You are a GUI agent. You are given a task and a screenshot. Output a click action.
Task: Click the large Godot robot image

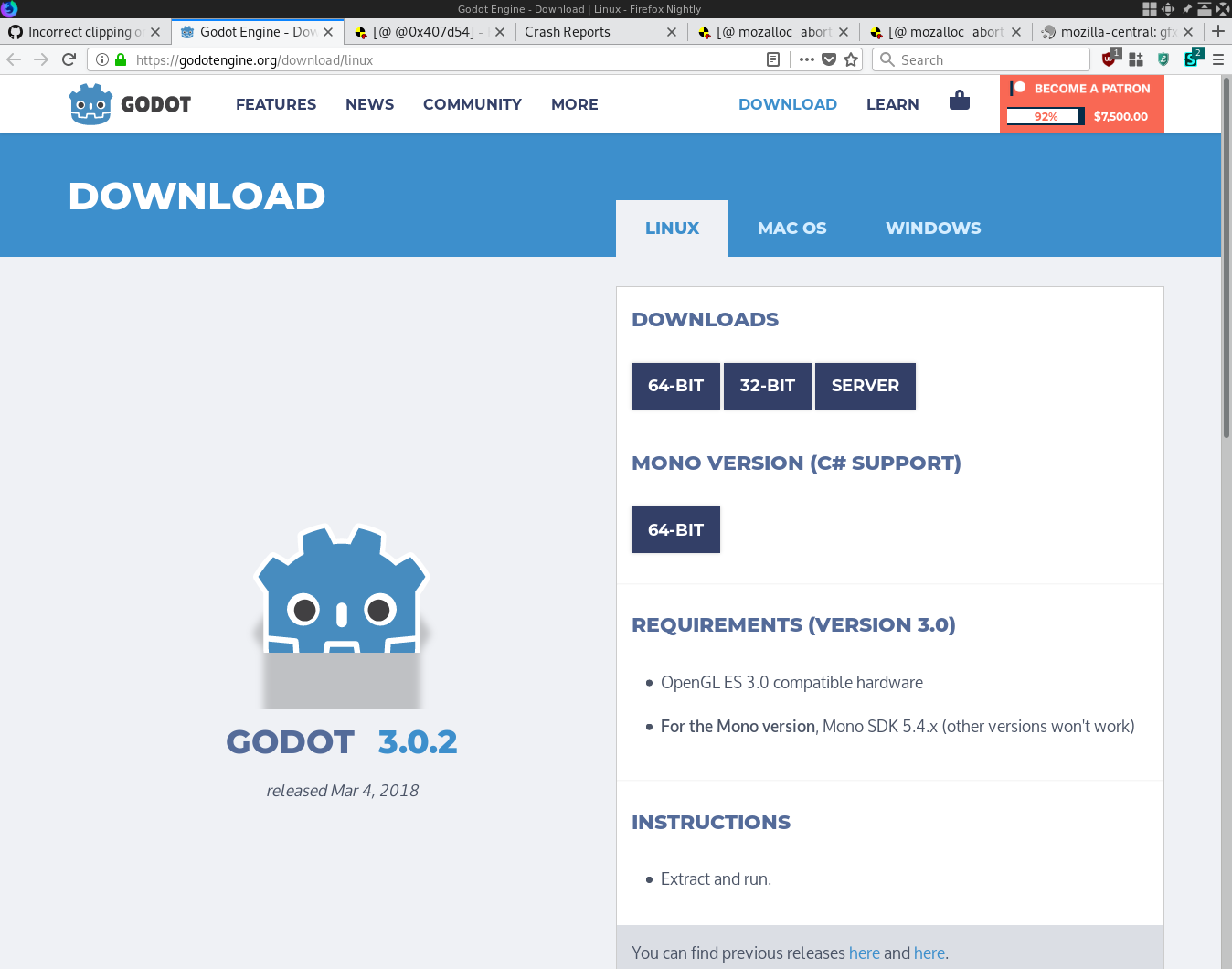pyautogui.click(x=342, y=615)
